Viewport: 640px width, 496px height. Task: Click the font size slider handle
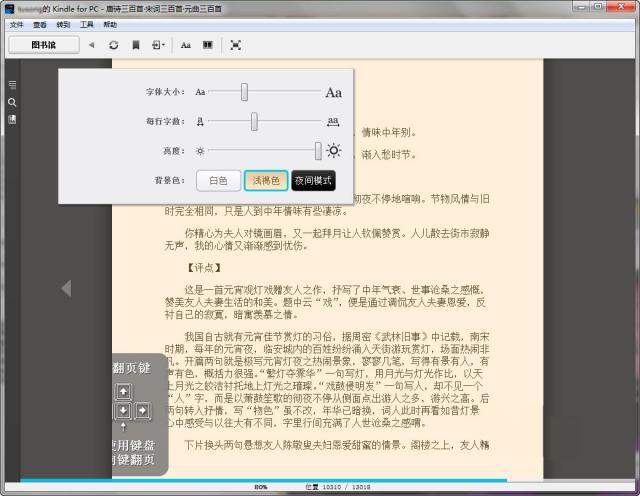(x=243, y=92)
